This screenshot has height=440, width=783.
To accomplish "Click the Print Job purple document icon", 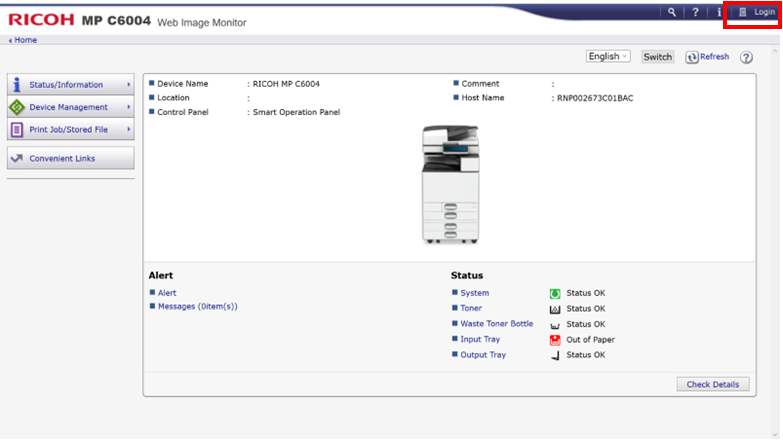I will pyautogui.click(x=16, y=130).
